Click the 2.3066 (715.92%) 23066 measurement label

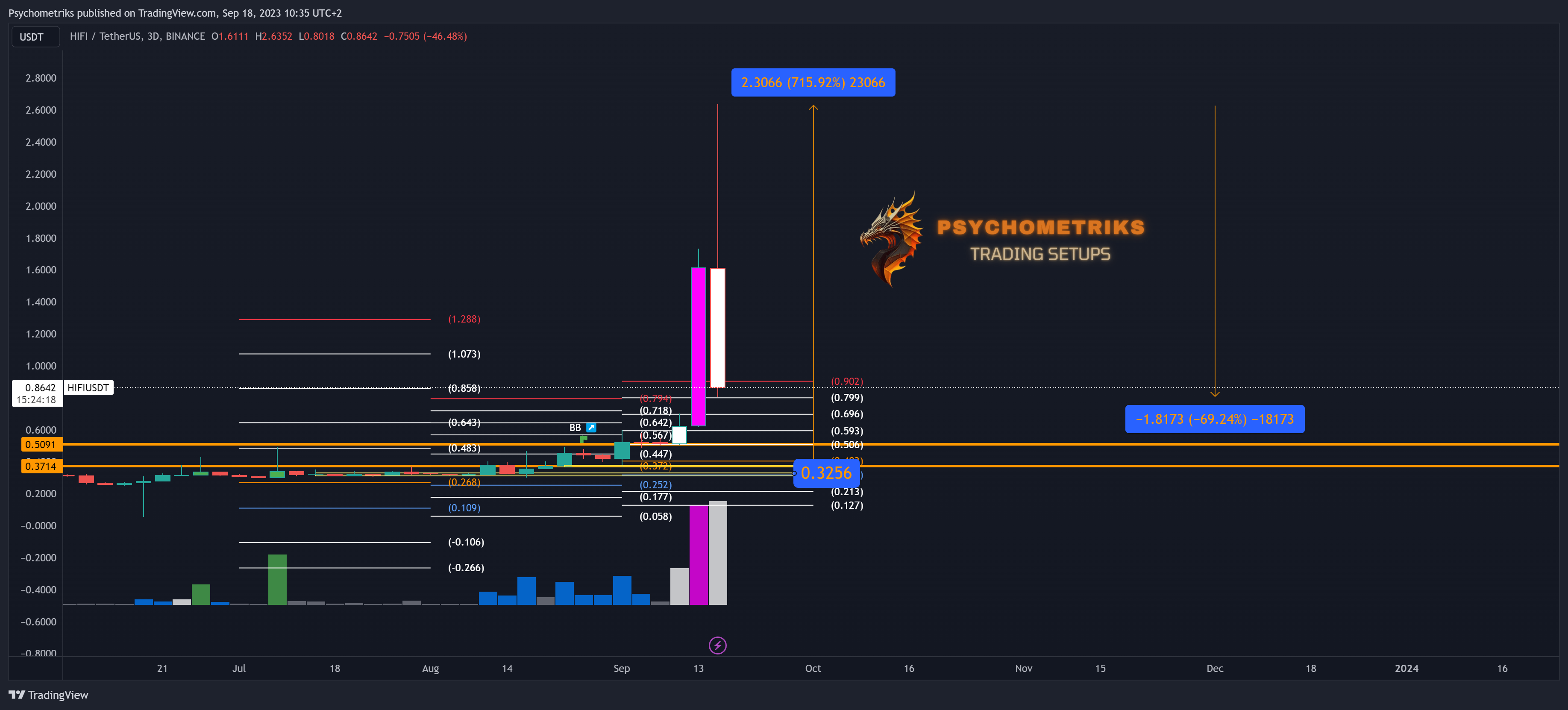813,83
